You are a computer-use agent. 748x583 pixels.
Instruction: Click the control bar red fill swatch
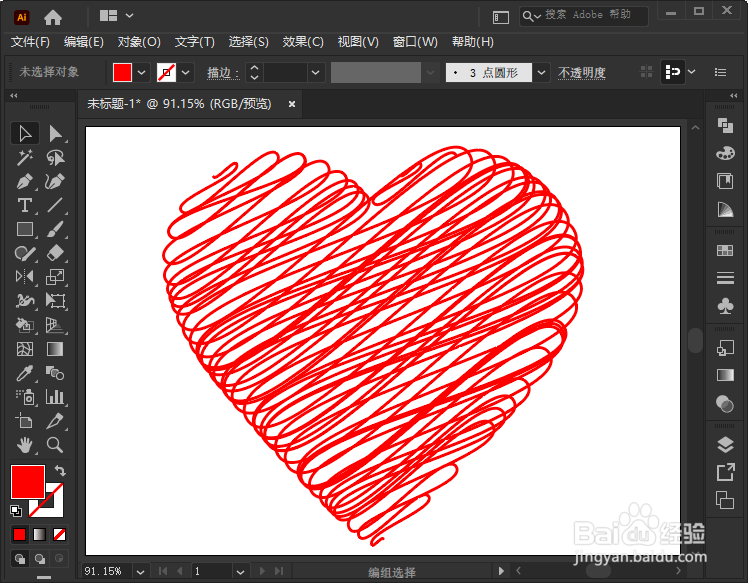pos(122,73)
